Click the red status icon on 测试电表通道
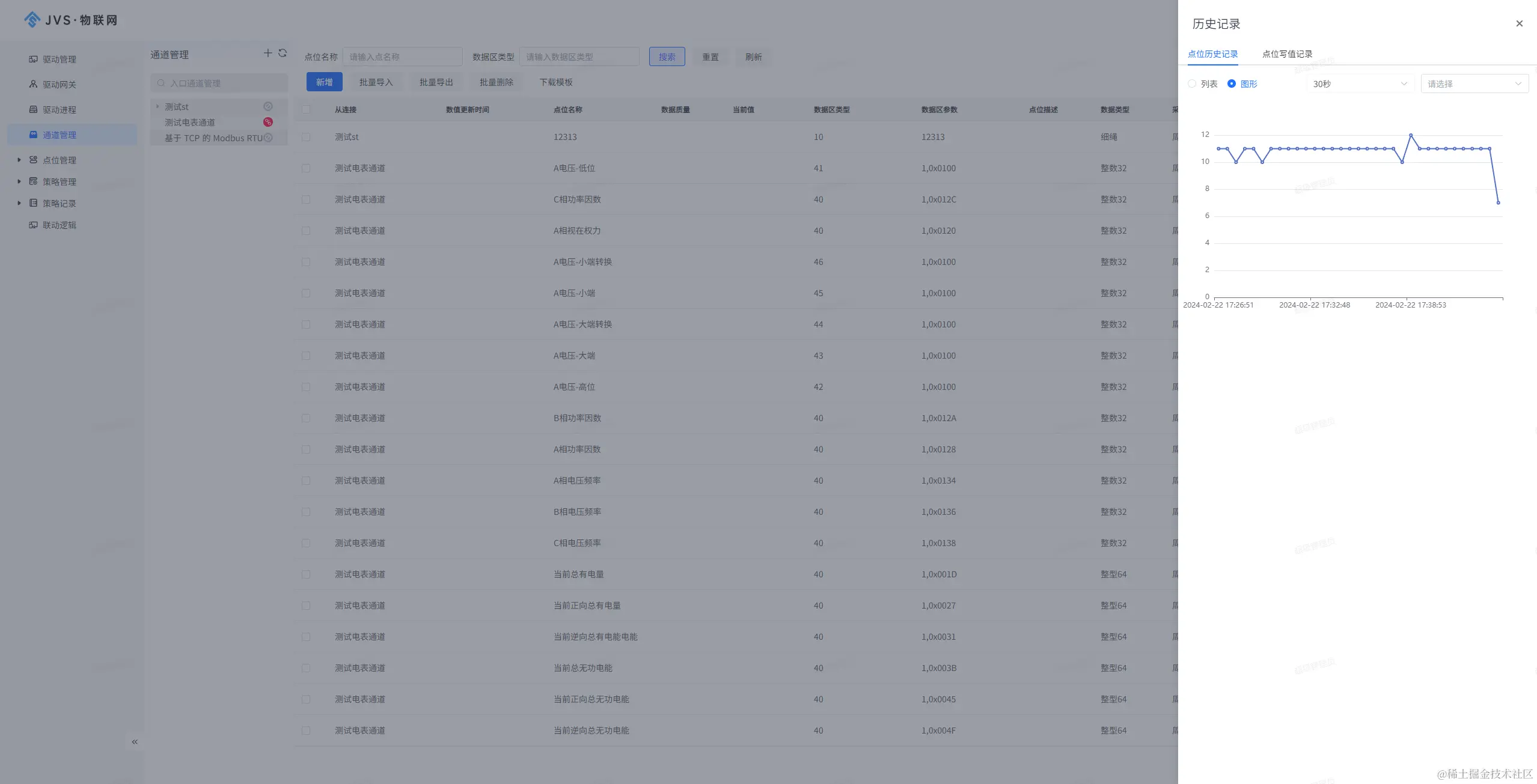The image size is (1537, 784). [268, 122]
